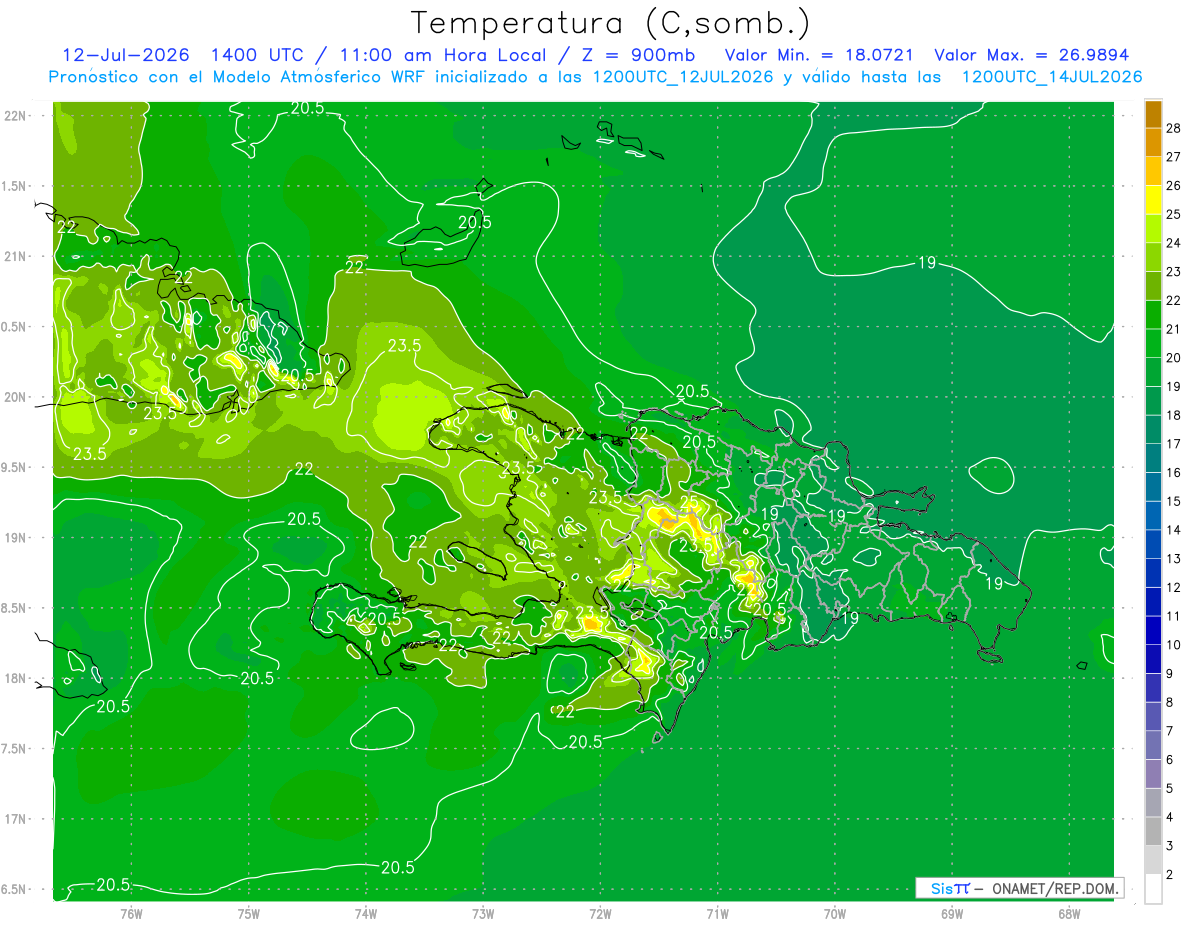Image resolution: width=1200 pixels, height=927 pixels.
Task: Click the 12-Jul-2026 date in header
Action: pos(126,55)
